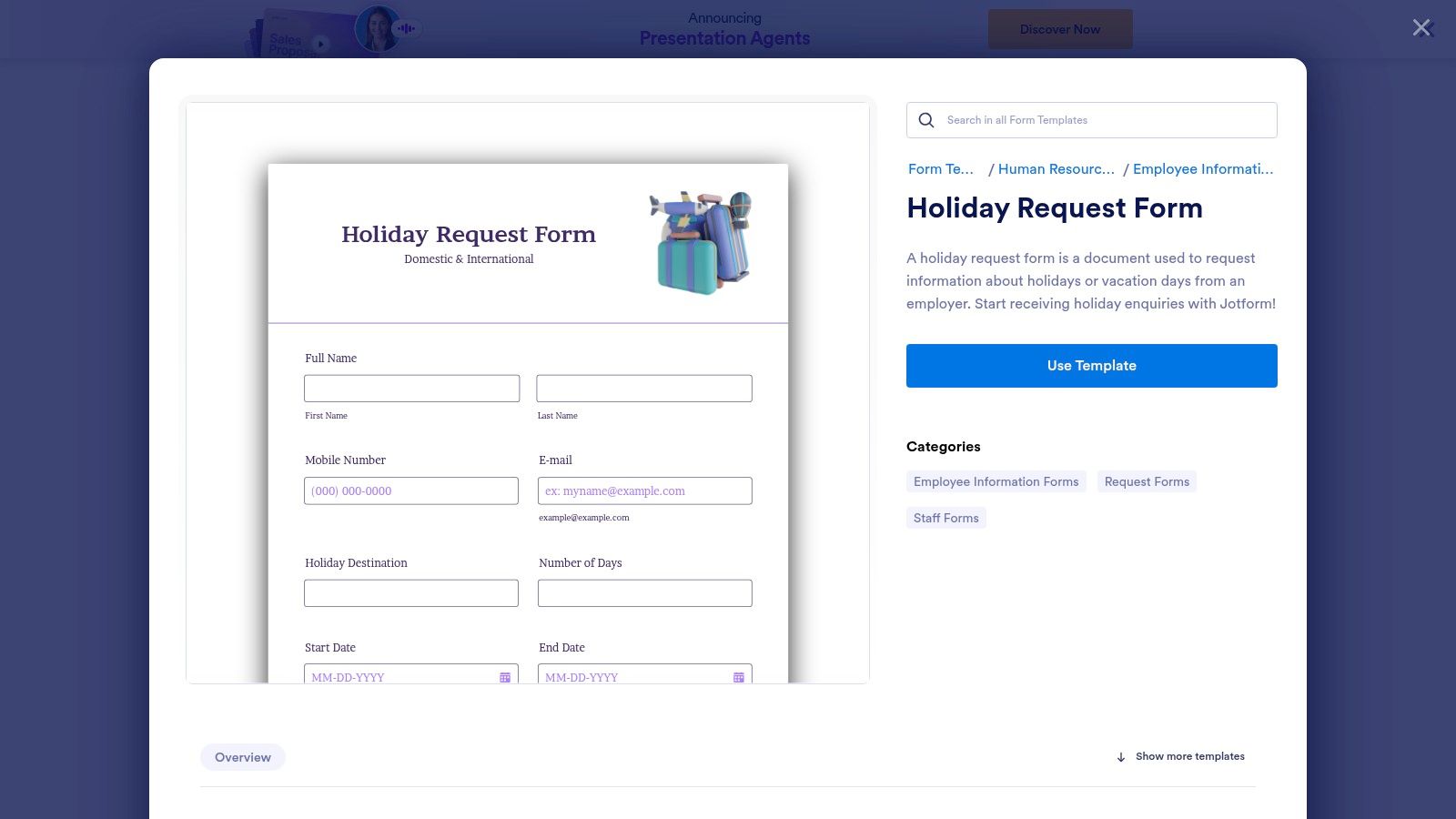Open the Form Templates breadcrumb link
This screenshot has width=1456, height=819.
[x=941, y=169]
